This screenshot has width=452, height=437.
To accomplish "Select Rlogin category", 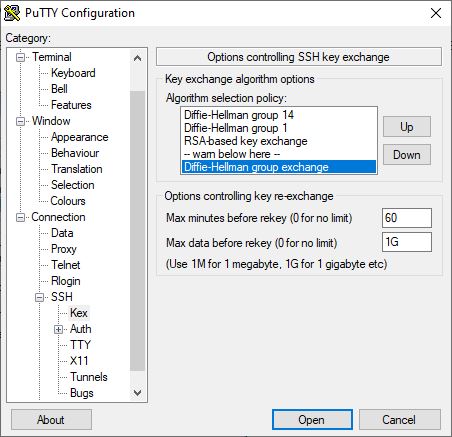I will tap(66, 281).
